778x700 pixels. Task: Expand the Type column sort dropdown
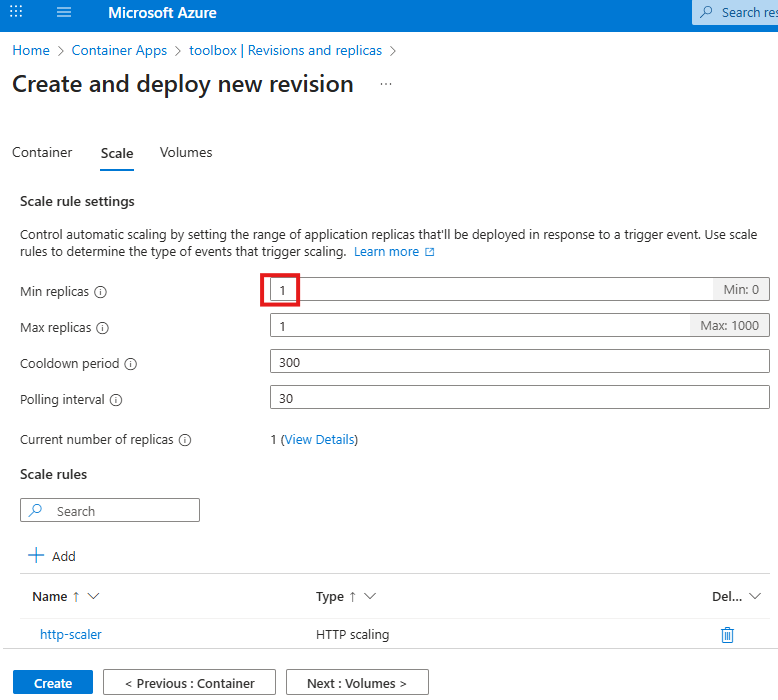pos(369,597)
